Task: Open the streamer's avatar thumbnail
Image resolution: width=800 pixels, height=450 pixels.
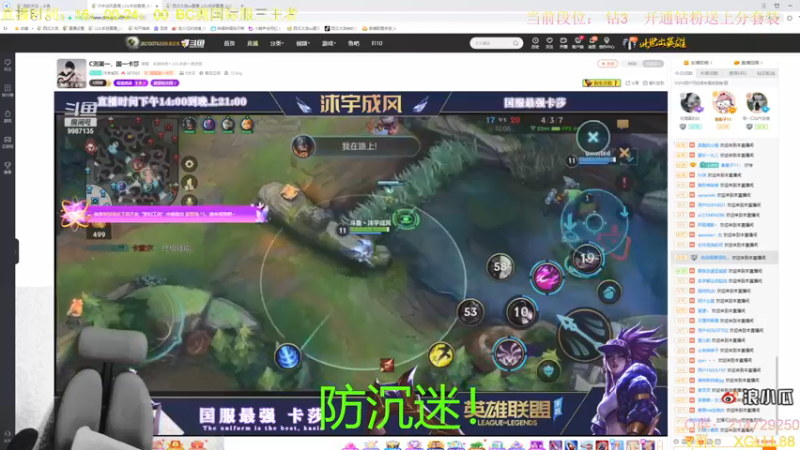Action: [71, 73]
